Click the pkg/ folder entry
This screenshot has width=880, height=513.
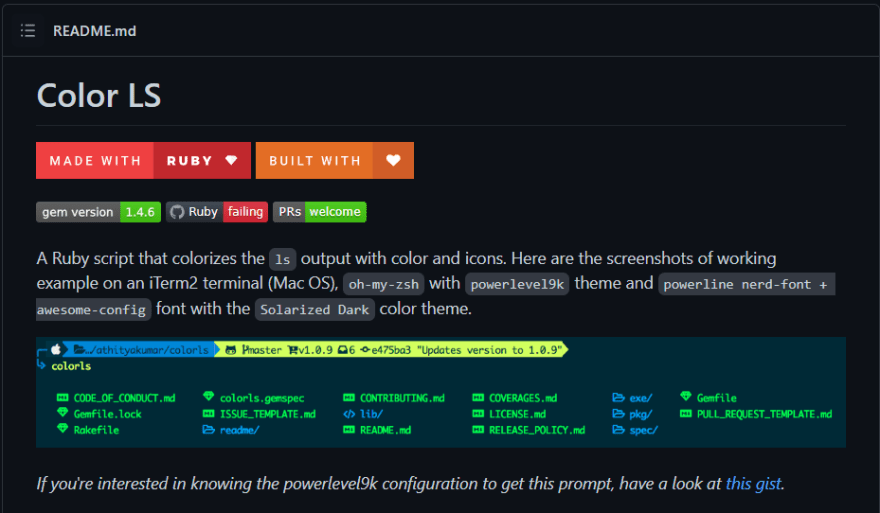[640, 414]
